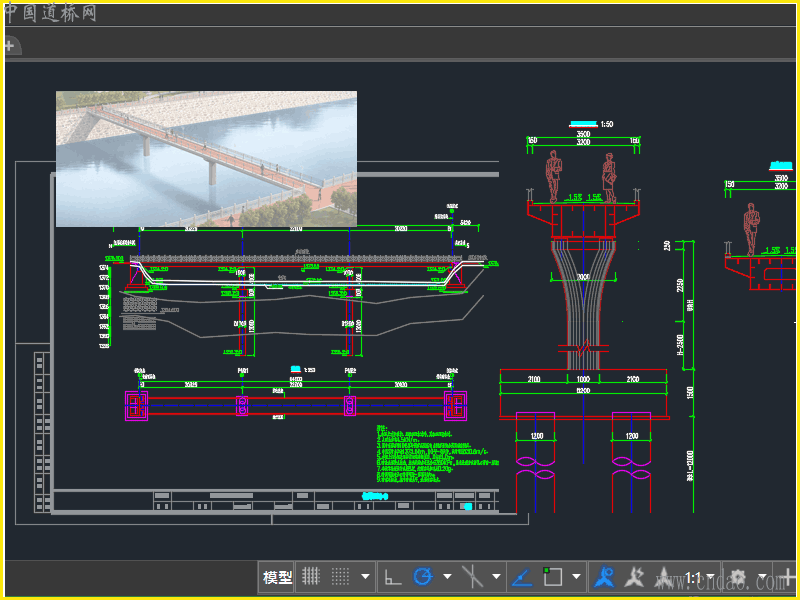Open isometric drafting plane dropdown
Viewport: 800px width, 600px height.
497,577
